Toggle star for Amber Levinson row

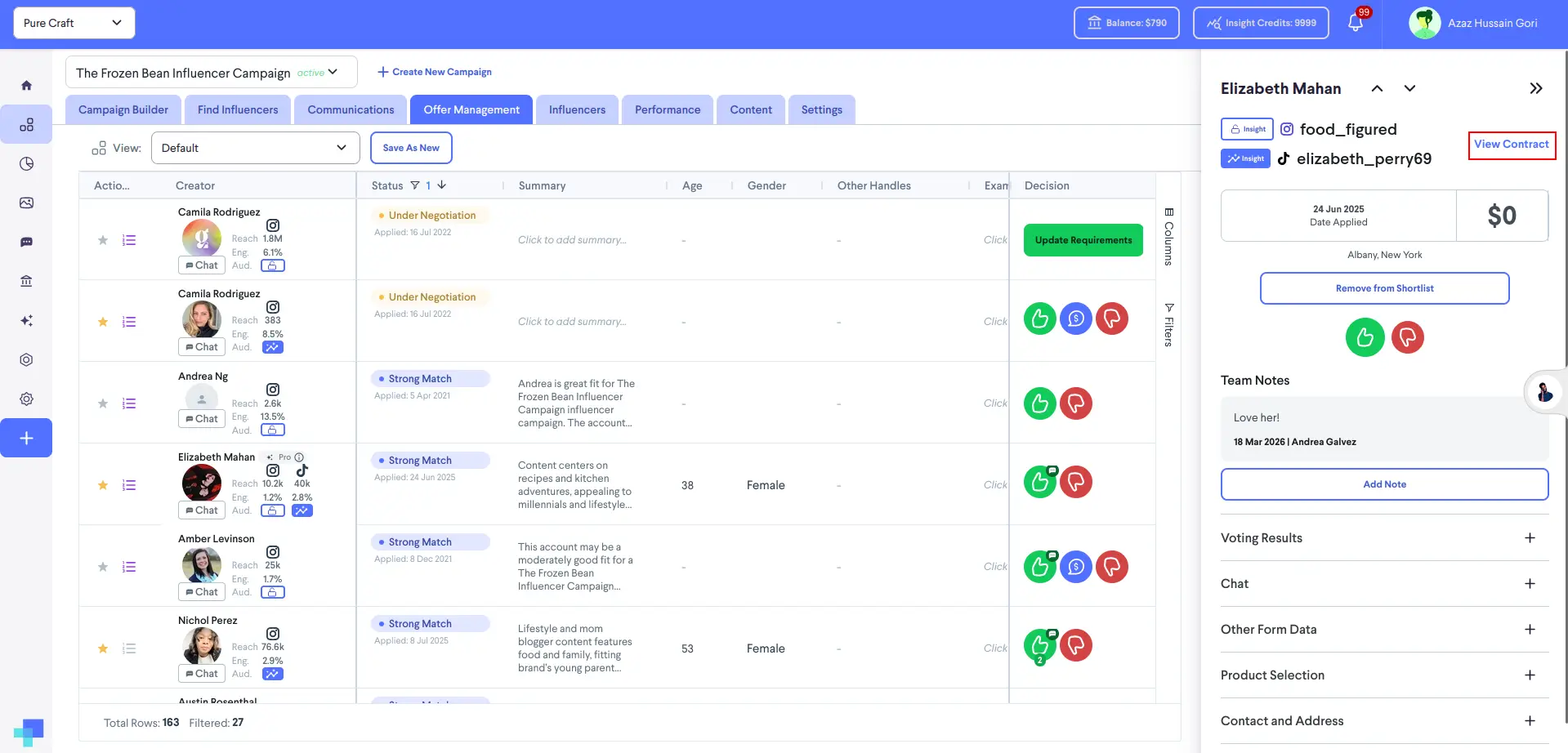click(103, 567)
